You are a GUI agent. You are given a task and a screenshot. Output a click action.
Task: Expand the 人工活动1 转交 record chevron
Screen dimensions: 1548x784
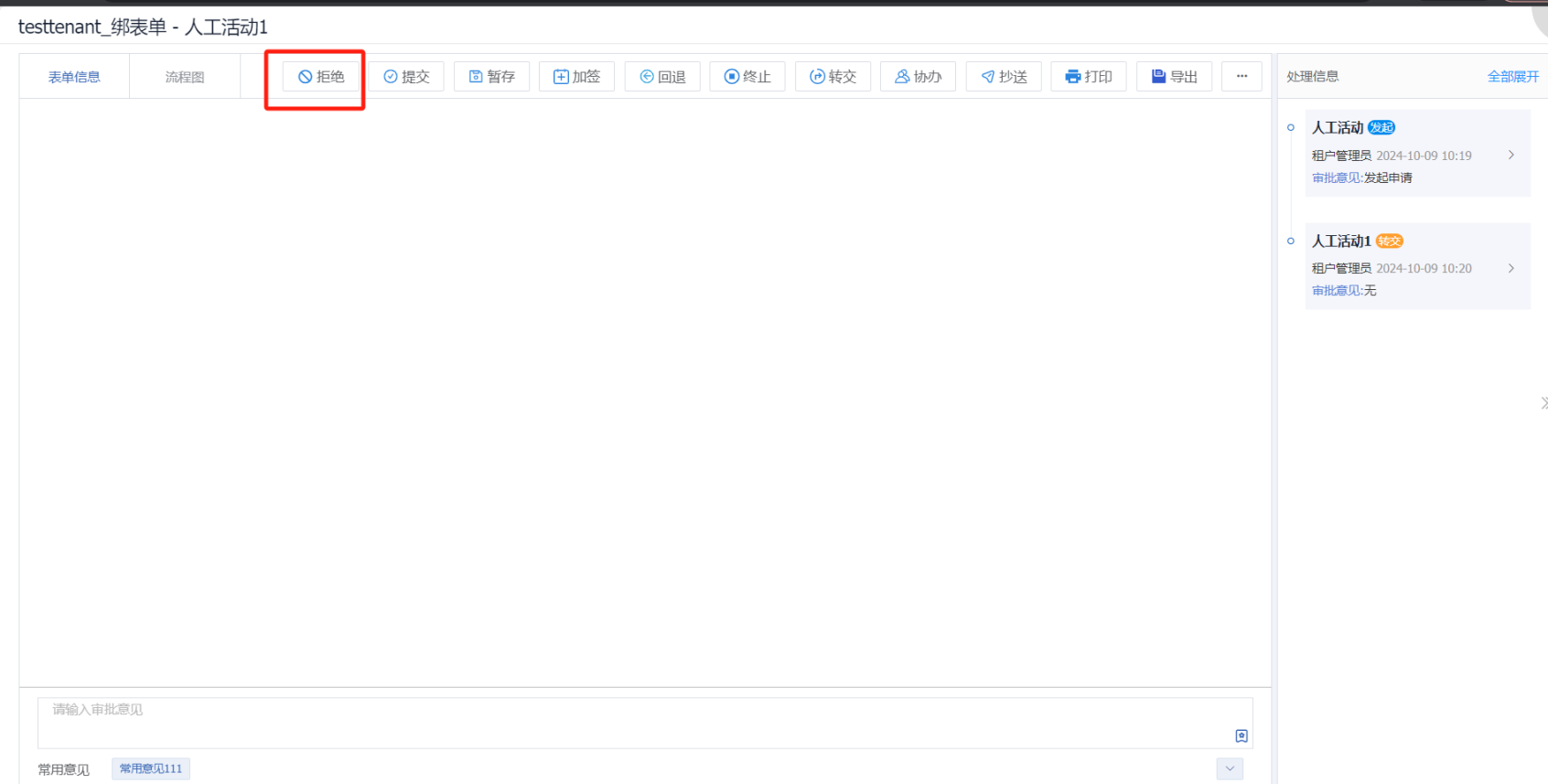click(x=1510, y=268)
